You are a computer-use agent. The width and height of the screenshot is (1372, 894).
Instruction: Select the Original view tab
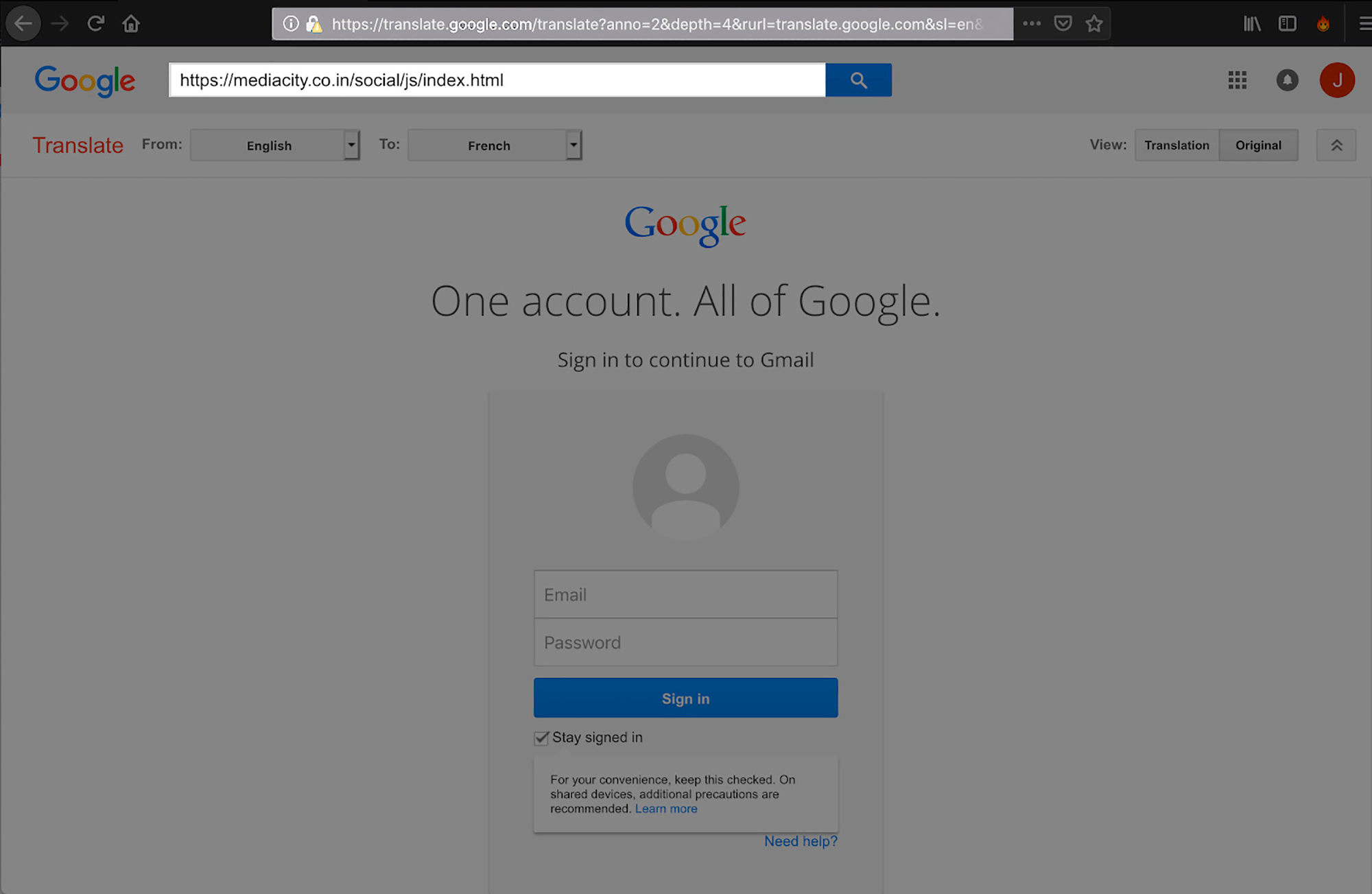pos(1257,144)
